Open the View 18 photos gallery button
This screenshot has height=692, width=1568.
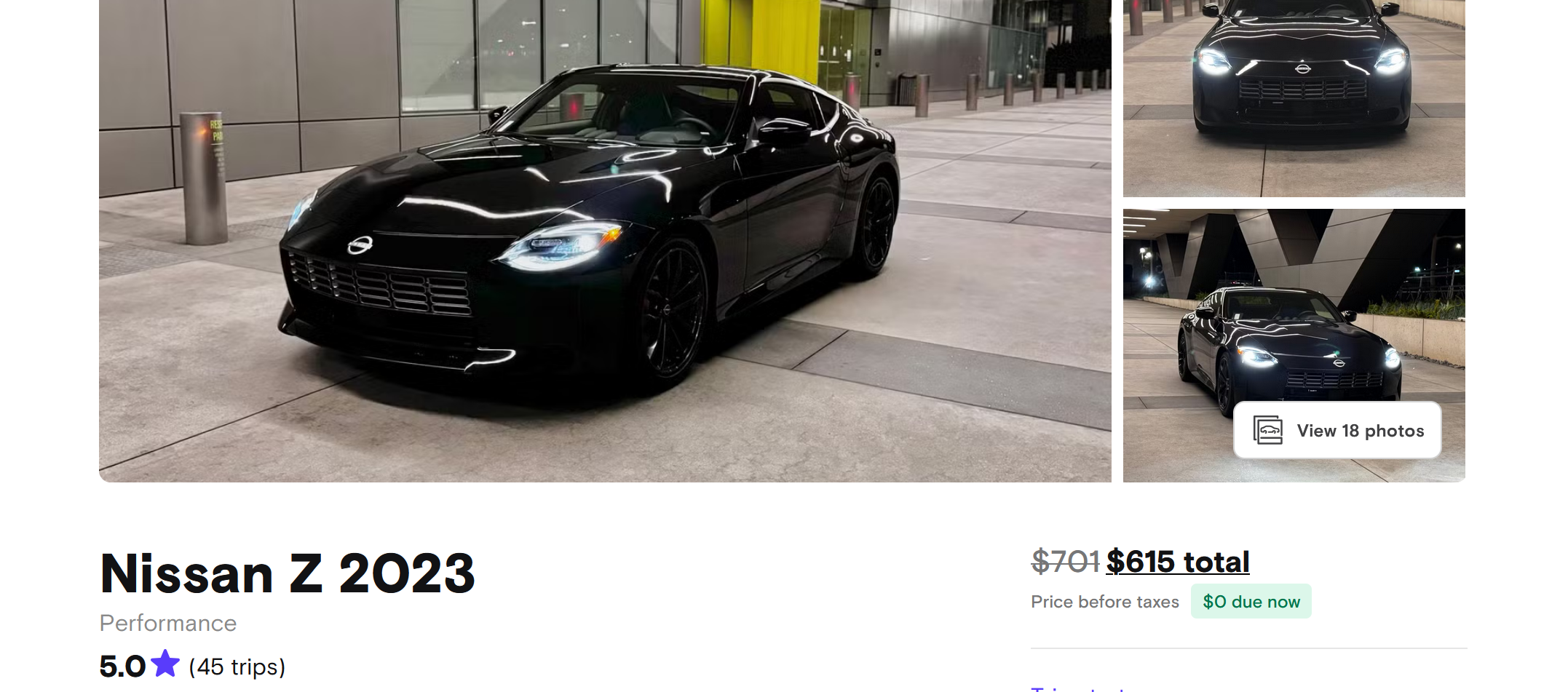pyautogui.click(x=1337, y=430)
